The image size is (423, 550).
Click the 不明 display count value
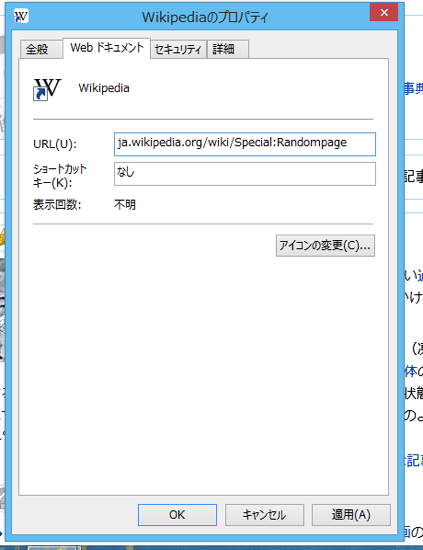pos(125,204)
